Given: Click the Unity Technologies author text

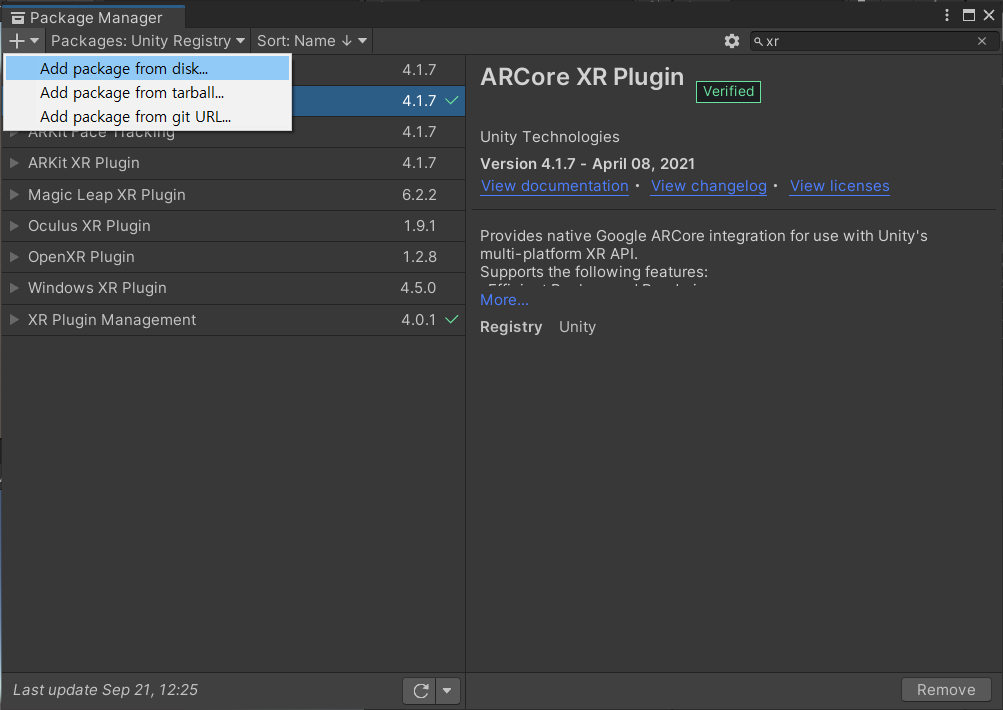Looking at the screenshot, I should [x=549, y=137].
